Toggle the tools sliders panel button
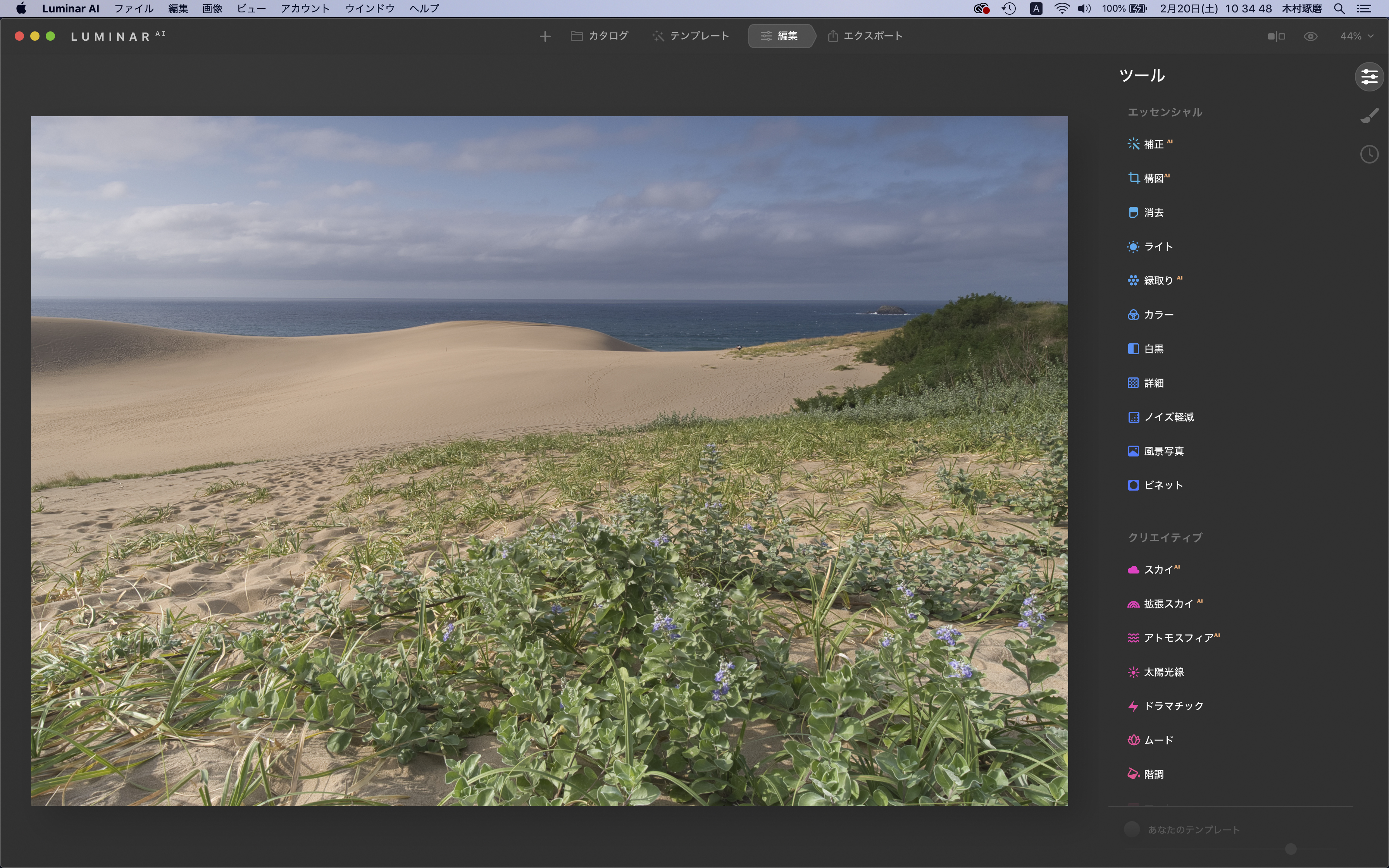Image resolution: width=1389 pixels, height=868 pixels. pos(1369,76)
